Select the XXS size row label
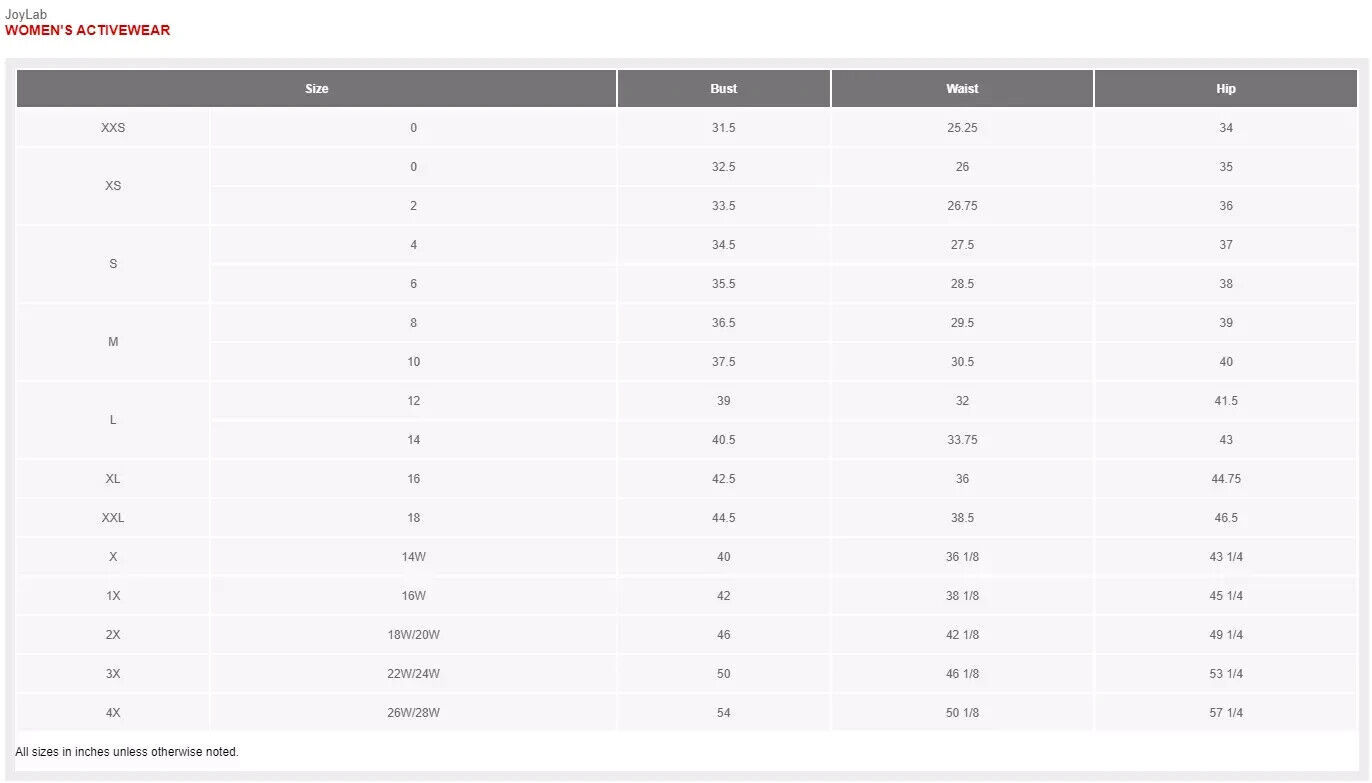The image size is (1372, 783). click(x=113, y=128)
